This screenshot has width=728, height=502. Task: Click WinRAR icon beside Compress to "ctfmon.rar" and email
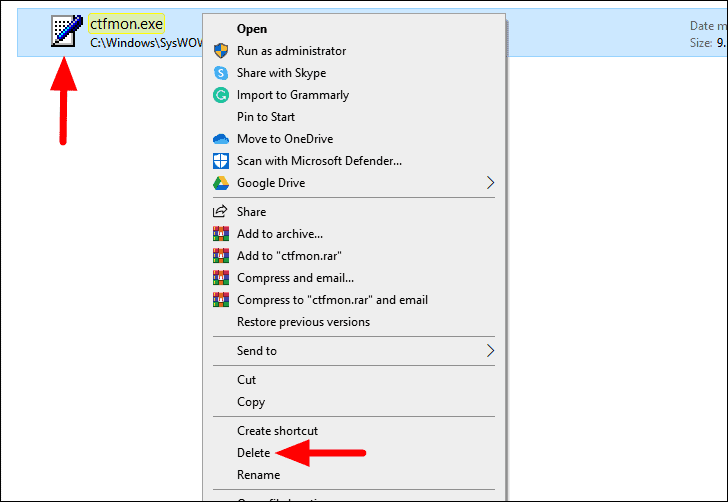(221, 300)
